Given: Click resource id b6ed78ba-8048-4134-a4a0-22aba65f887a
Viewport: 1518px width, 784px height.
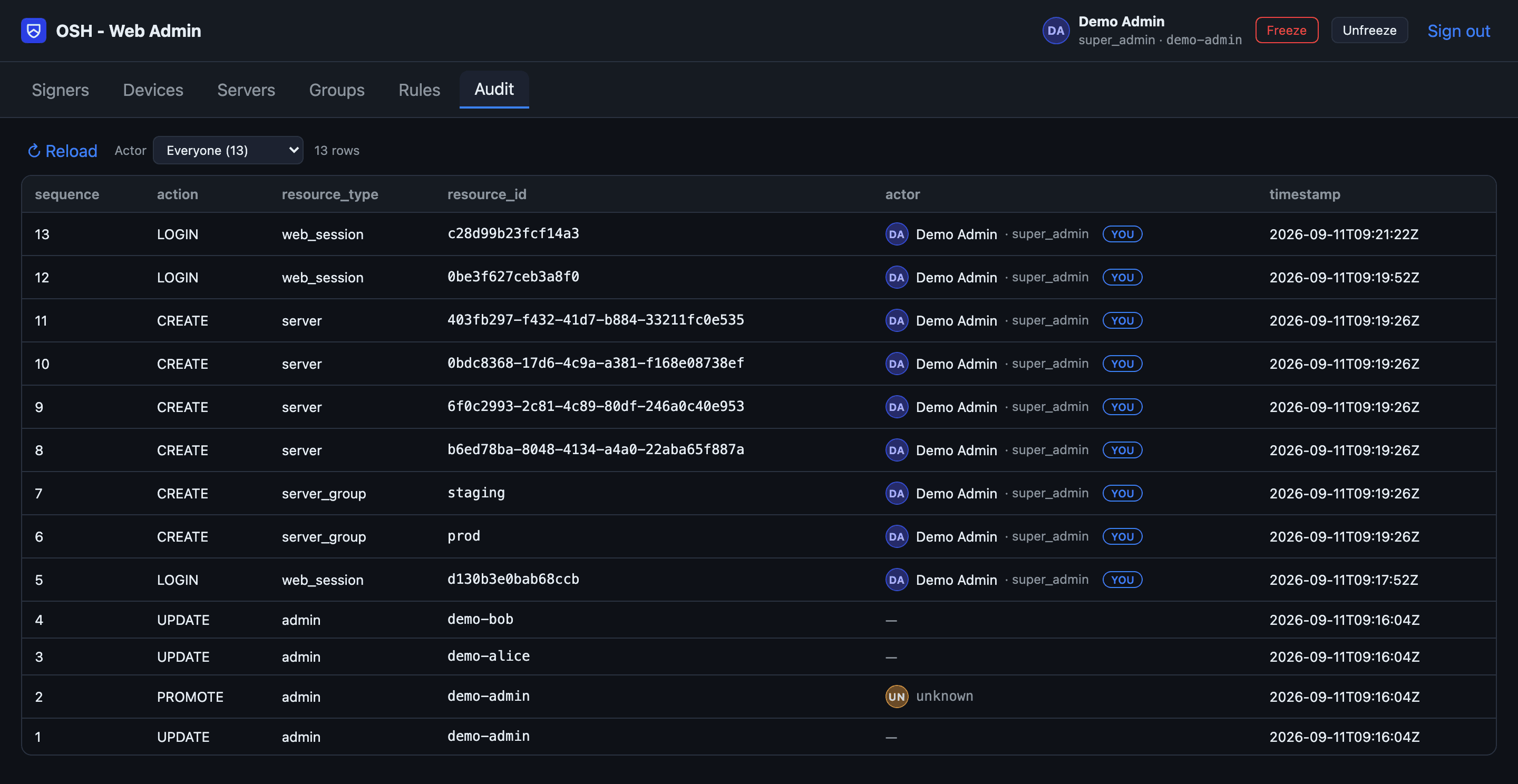Looking at the screenshot, I should point(596,449).
